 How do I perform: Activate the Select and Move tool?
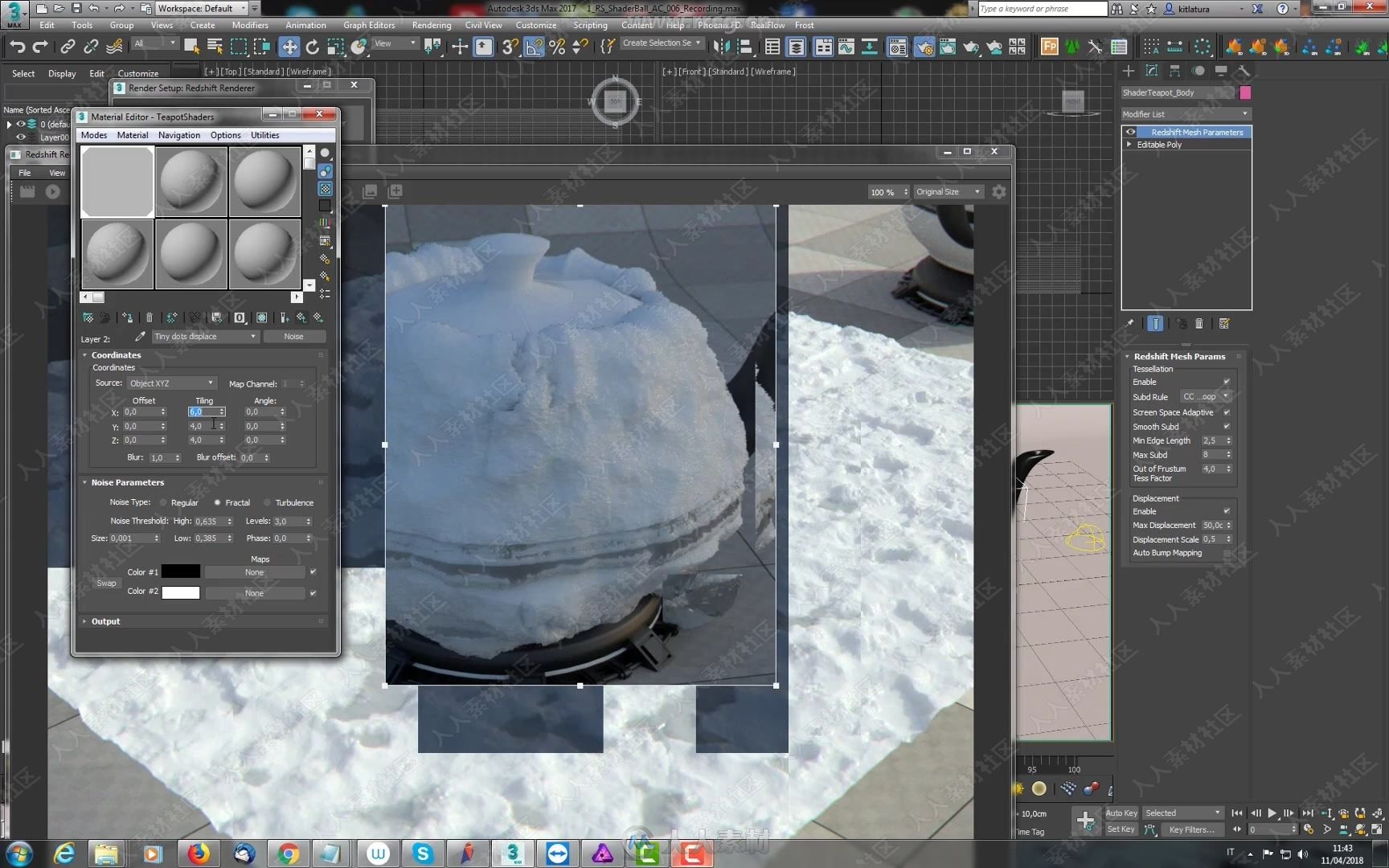click(289, 47)
